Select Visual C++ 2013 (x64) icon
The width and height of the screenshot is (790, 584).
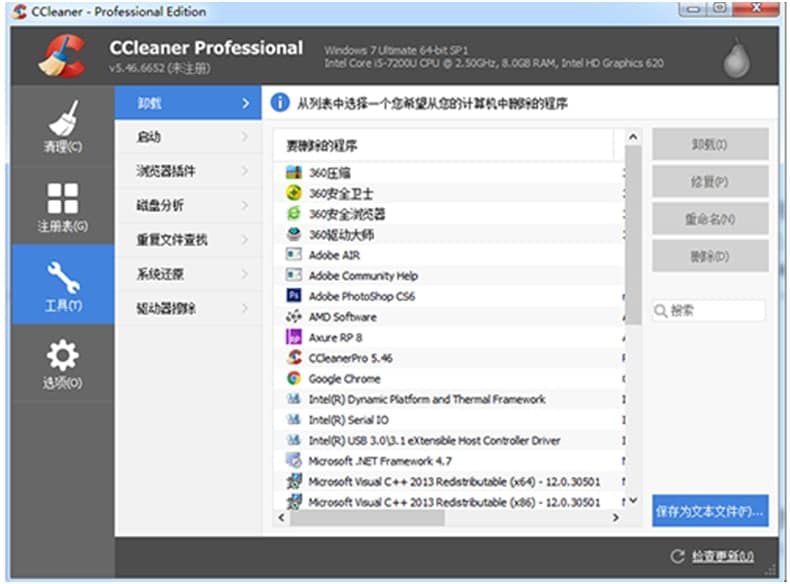[294, 481]
